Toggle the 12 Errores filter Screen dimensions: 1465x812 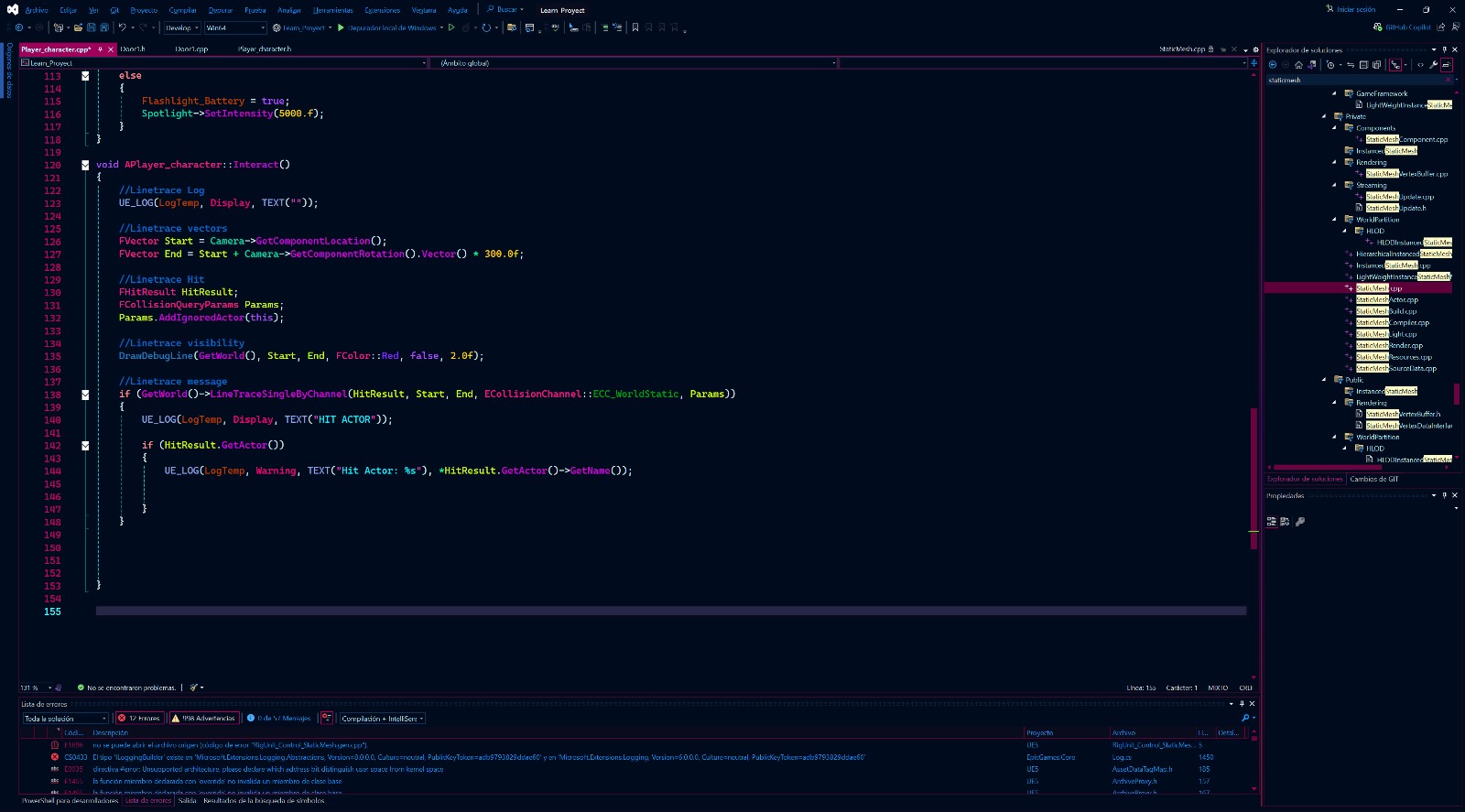coord(140,719)
